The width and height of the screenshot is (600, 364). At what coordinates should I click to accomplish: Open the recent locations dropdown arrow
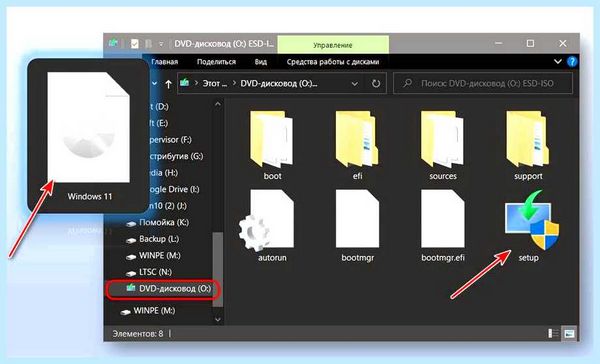pyautogui.click(x=155, y=83)
